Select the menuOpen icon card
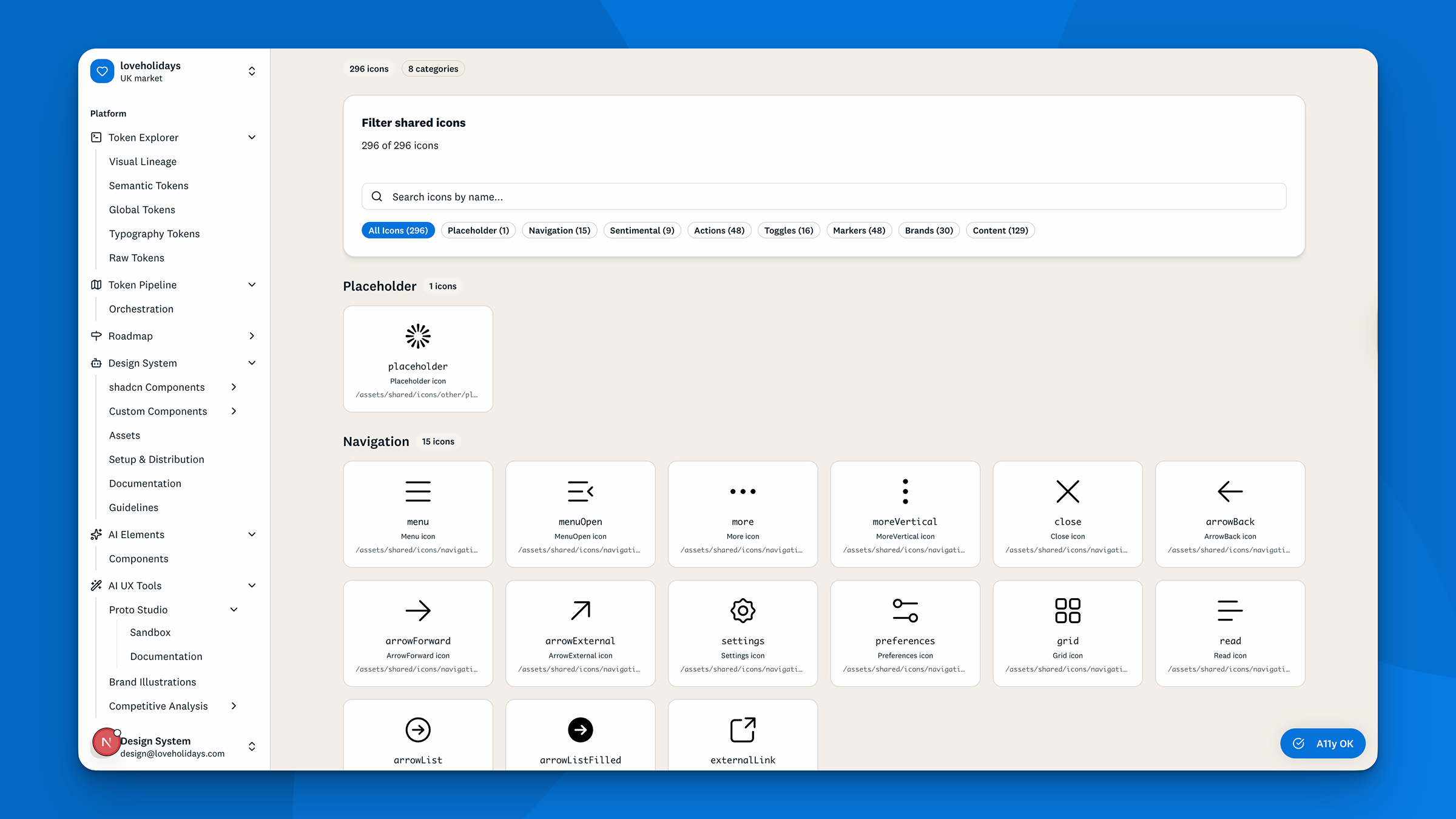Viewport: 1456px width, 819px height. 580,514
